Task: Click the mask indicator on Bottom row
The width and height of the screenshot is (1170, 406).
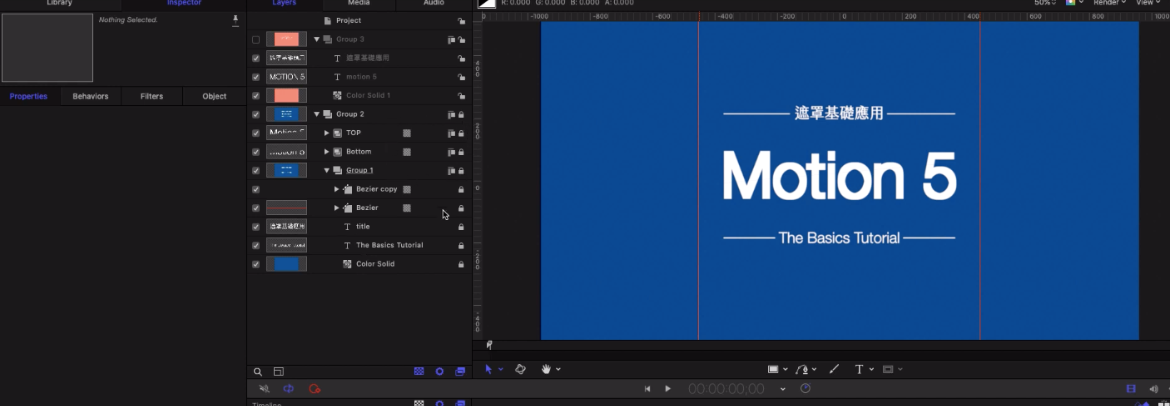Action: pos(407,152)
